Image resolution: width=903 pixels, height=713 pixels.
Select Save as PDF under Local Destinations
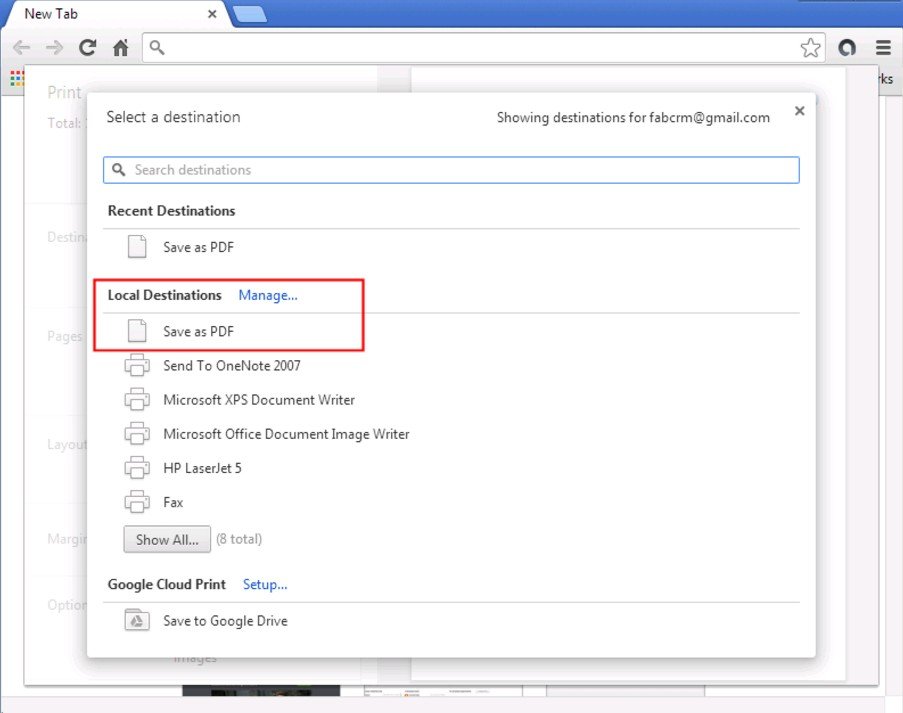[x=452, y=331]
